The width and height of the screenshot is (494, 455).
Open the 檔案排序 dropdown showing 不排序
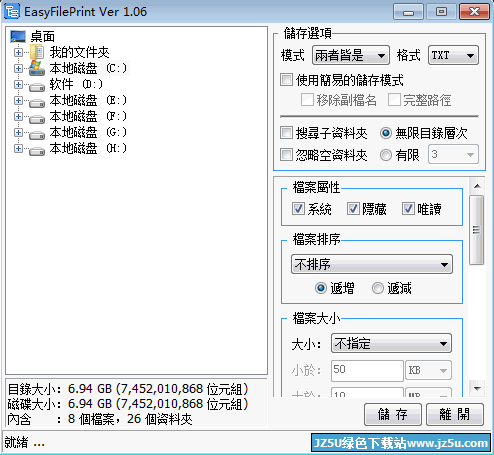click(372, 264)
